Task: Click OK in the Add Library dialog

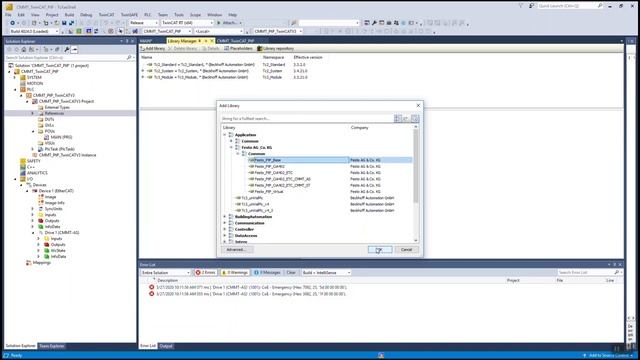Action: 380,249
